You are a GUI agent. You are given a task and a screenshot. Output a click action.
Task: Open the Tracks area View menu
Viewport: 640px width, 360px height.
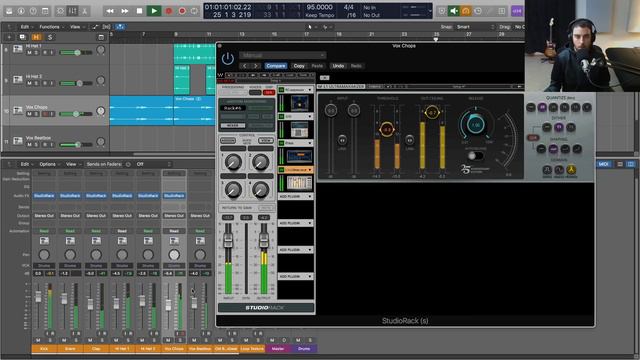coord(77,27)
